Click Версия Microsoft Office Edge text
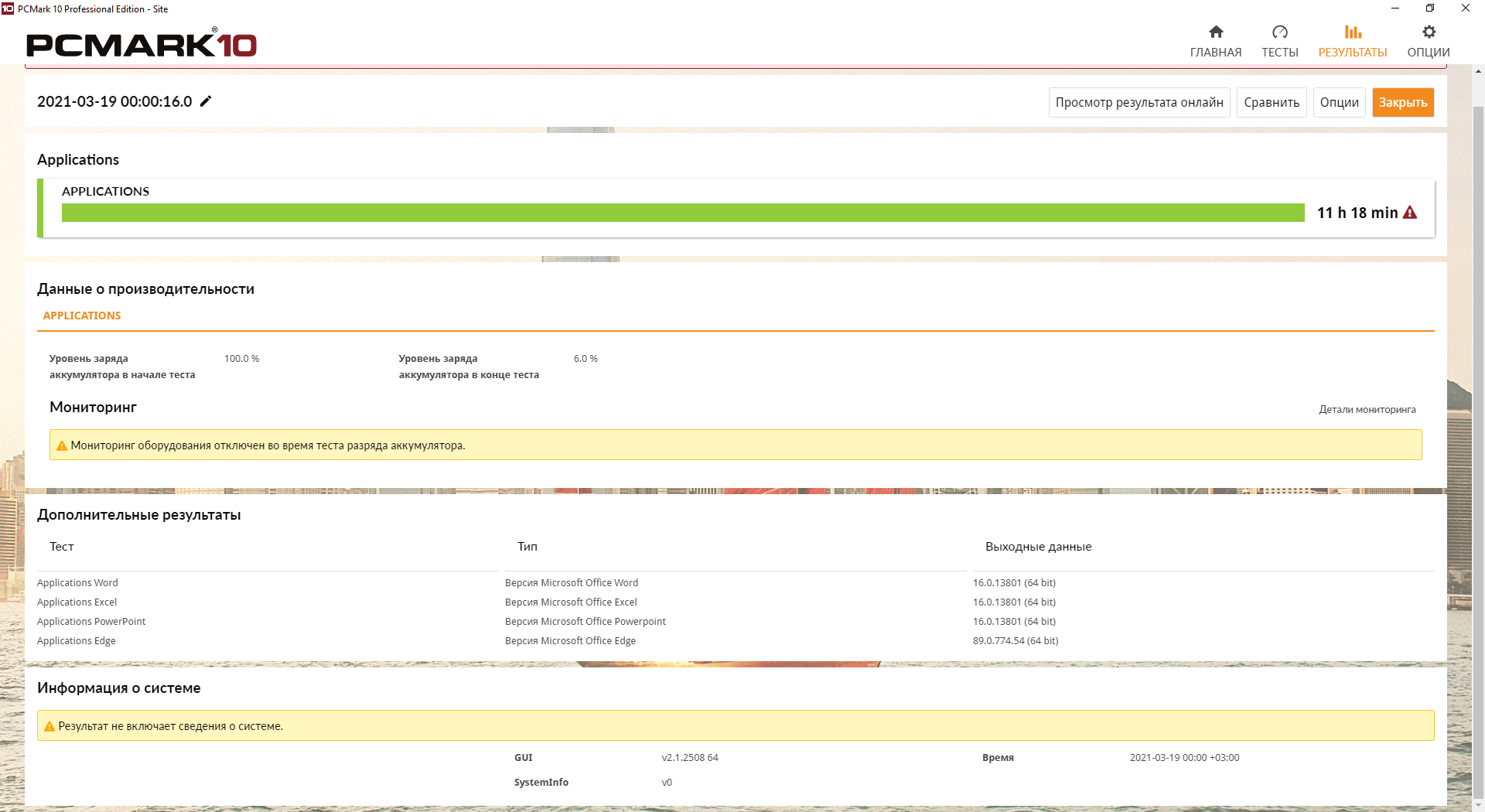The width and height of the screenshot is (1485, 812). [x=570, y=640]
